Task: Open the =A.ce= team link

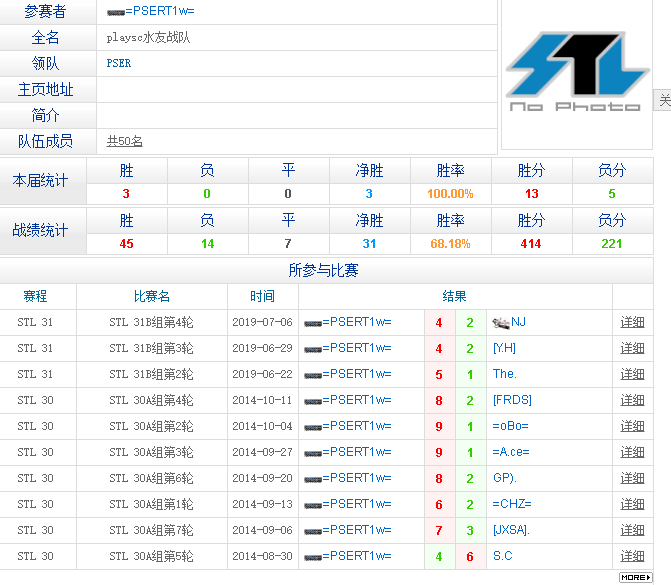Action: tap(511, 452)
